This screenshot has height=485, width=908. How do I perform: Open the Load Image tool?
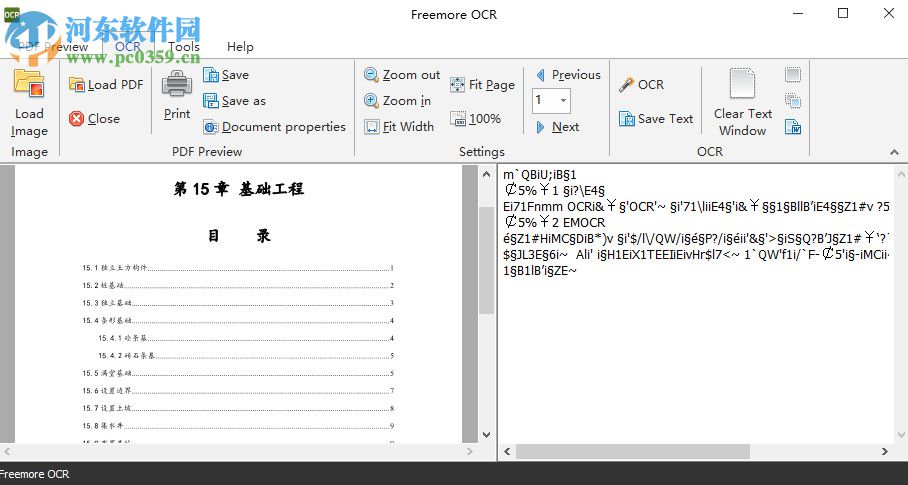click(29, 103)
